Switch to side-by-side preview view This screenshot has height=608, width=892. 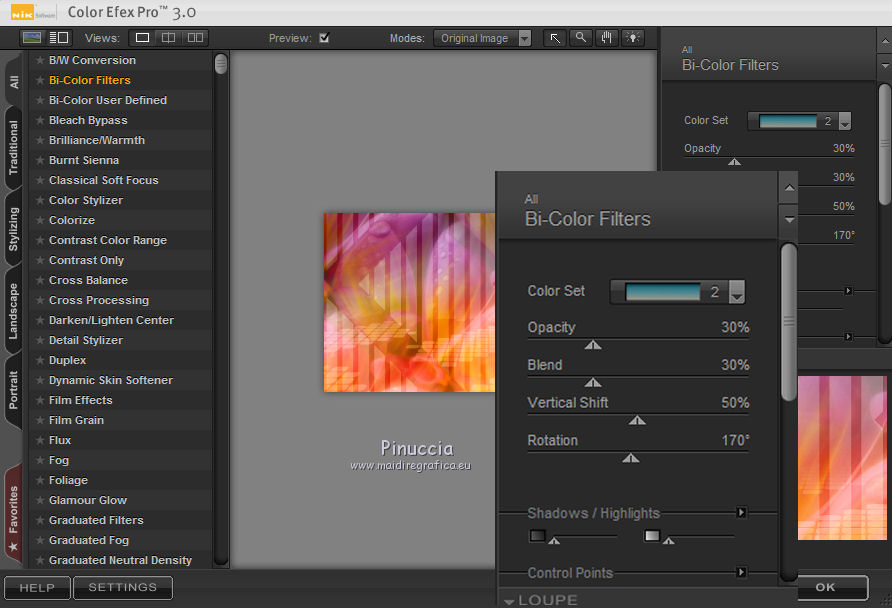tap(194, 38)
